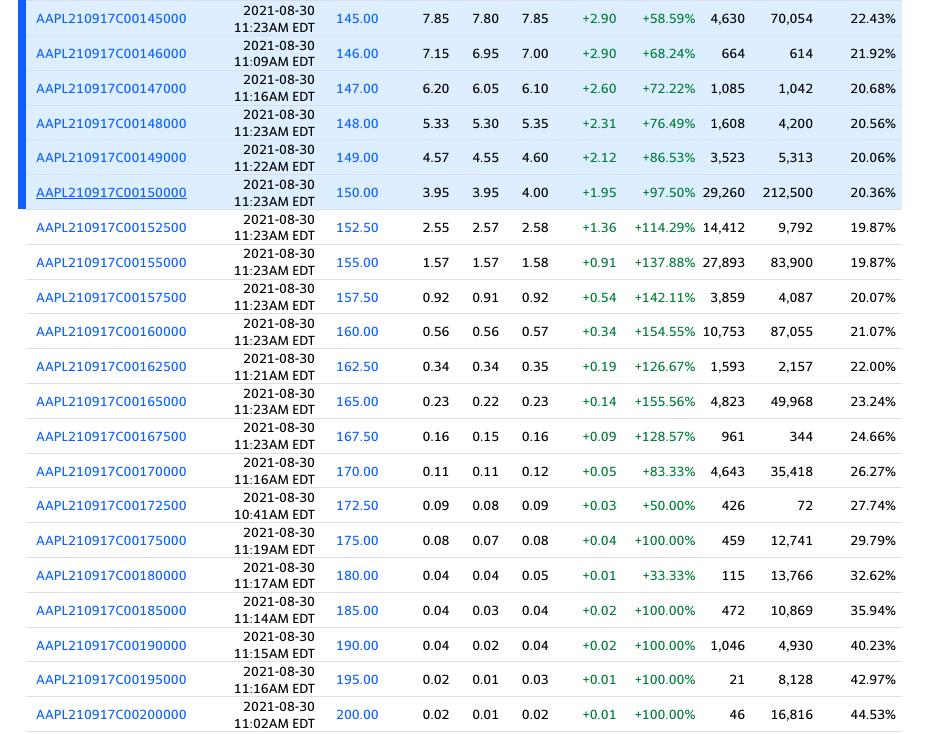Click the 190.00 strike price link
This screenshot has width=926, height=734.
point(357,645)
